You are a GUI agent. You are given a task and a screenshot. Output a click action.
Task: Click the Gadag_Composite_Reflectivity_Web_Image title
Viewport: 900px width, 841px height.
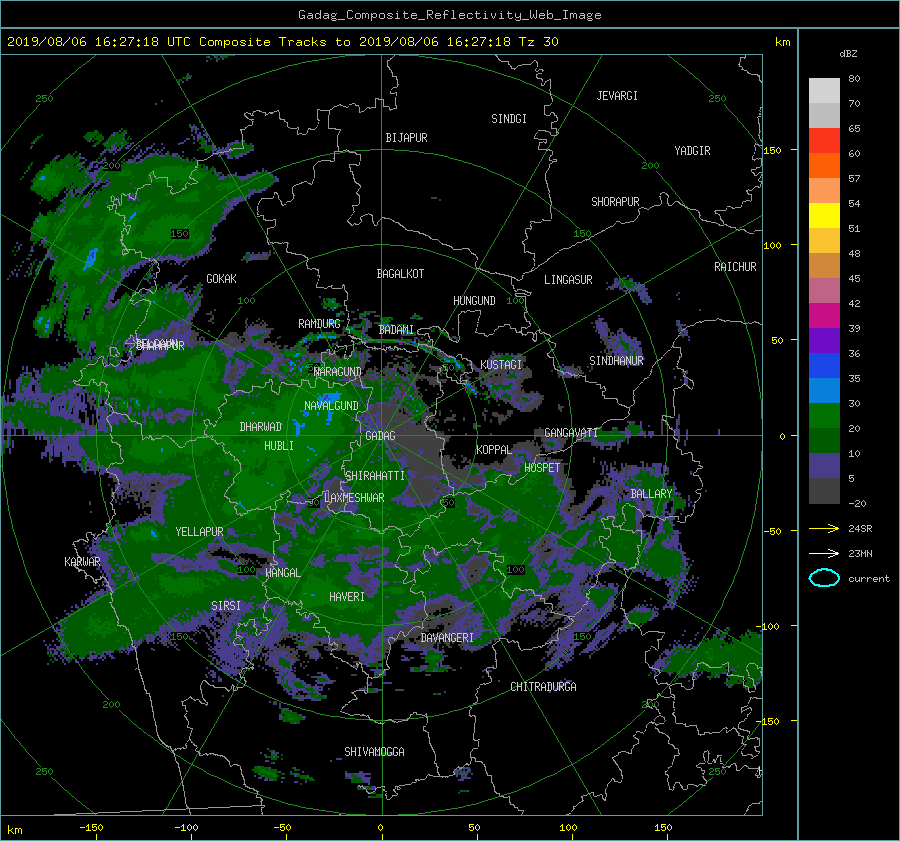pyautogui.click(x=449, y=15)
